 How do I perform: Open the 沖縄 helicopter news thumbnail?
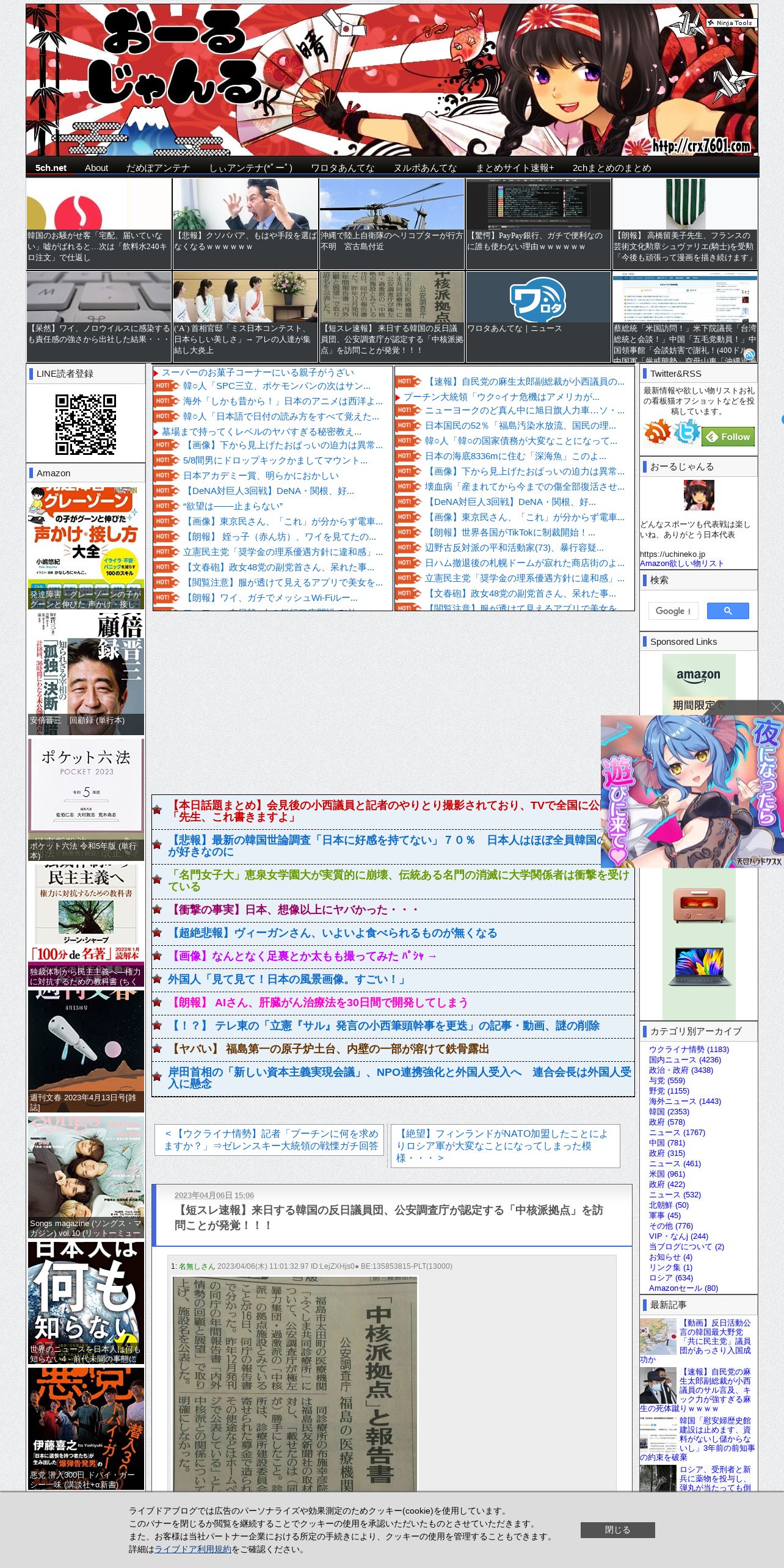click(392, 223)
